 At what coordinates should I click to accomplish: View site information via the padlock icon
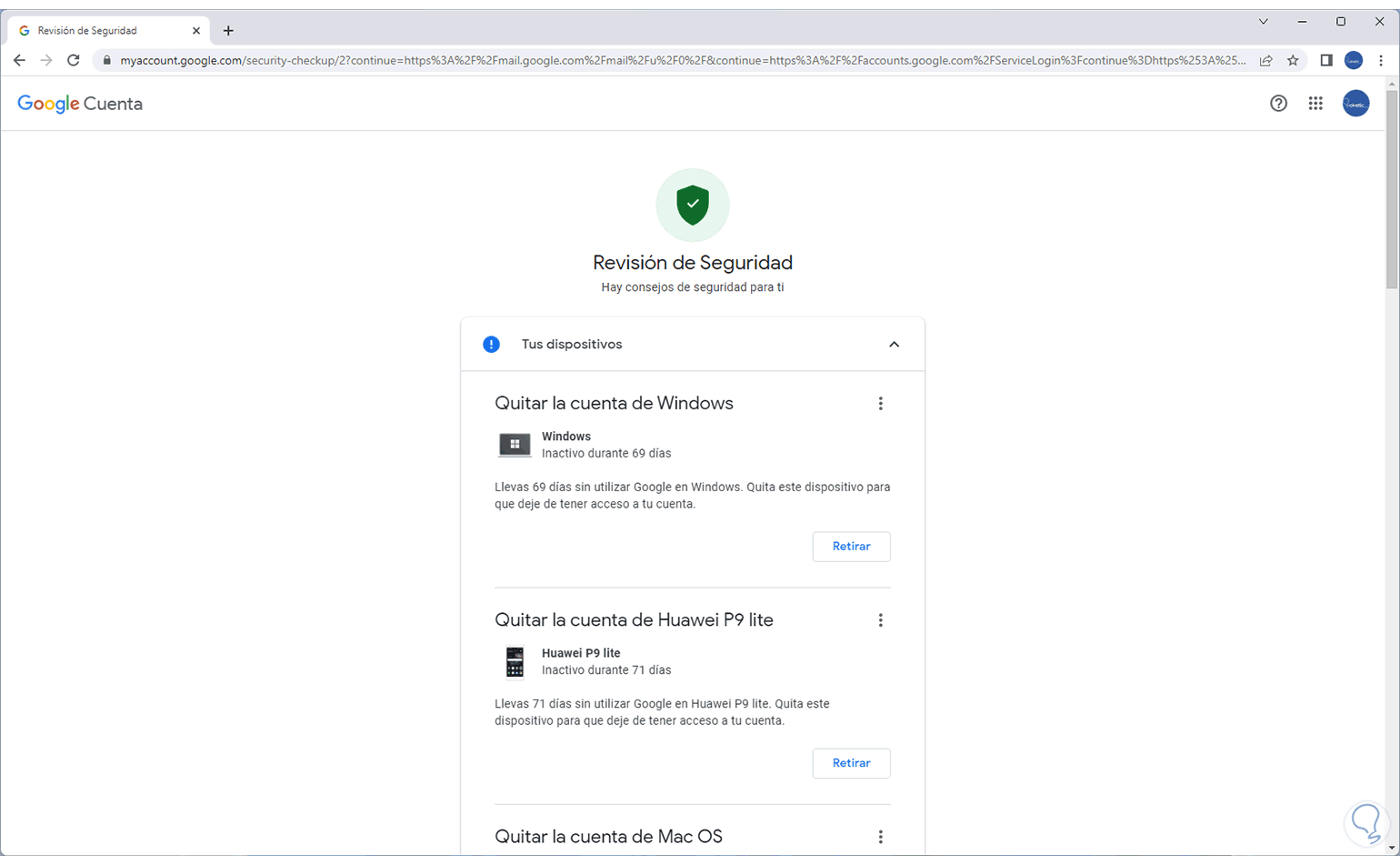pos(106,61)
